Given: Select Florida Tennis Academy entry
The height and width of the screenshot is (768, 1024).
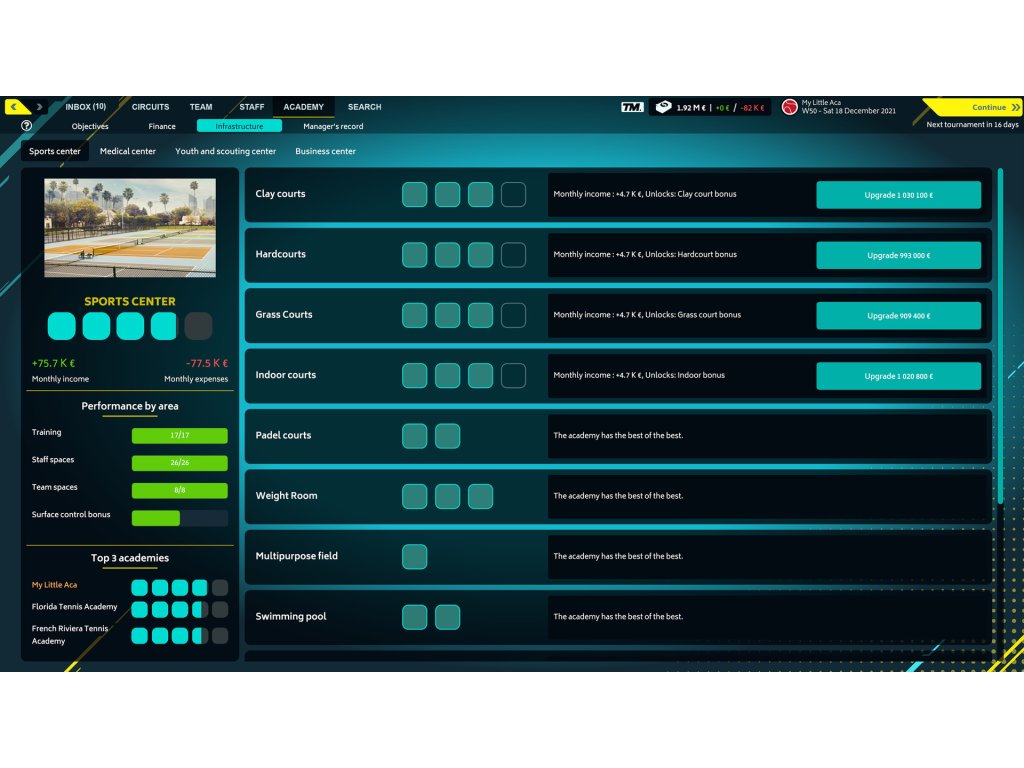Looking at the screenshot, I should tap(74, 607).
